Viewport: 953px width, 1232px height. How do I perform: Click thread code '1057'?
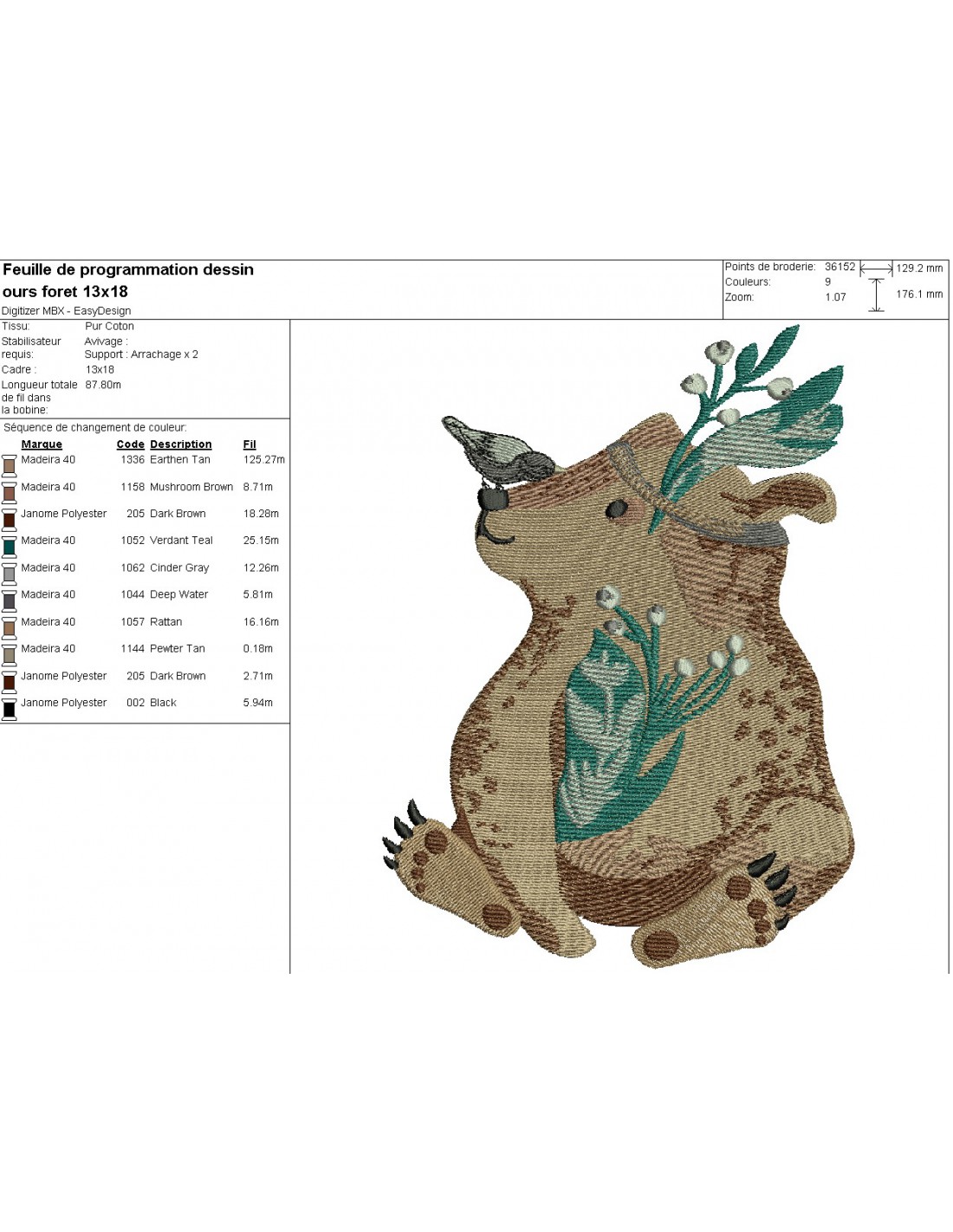133,622
